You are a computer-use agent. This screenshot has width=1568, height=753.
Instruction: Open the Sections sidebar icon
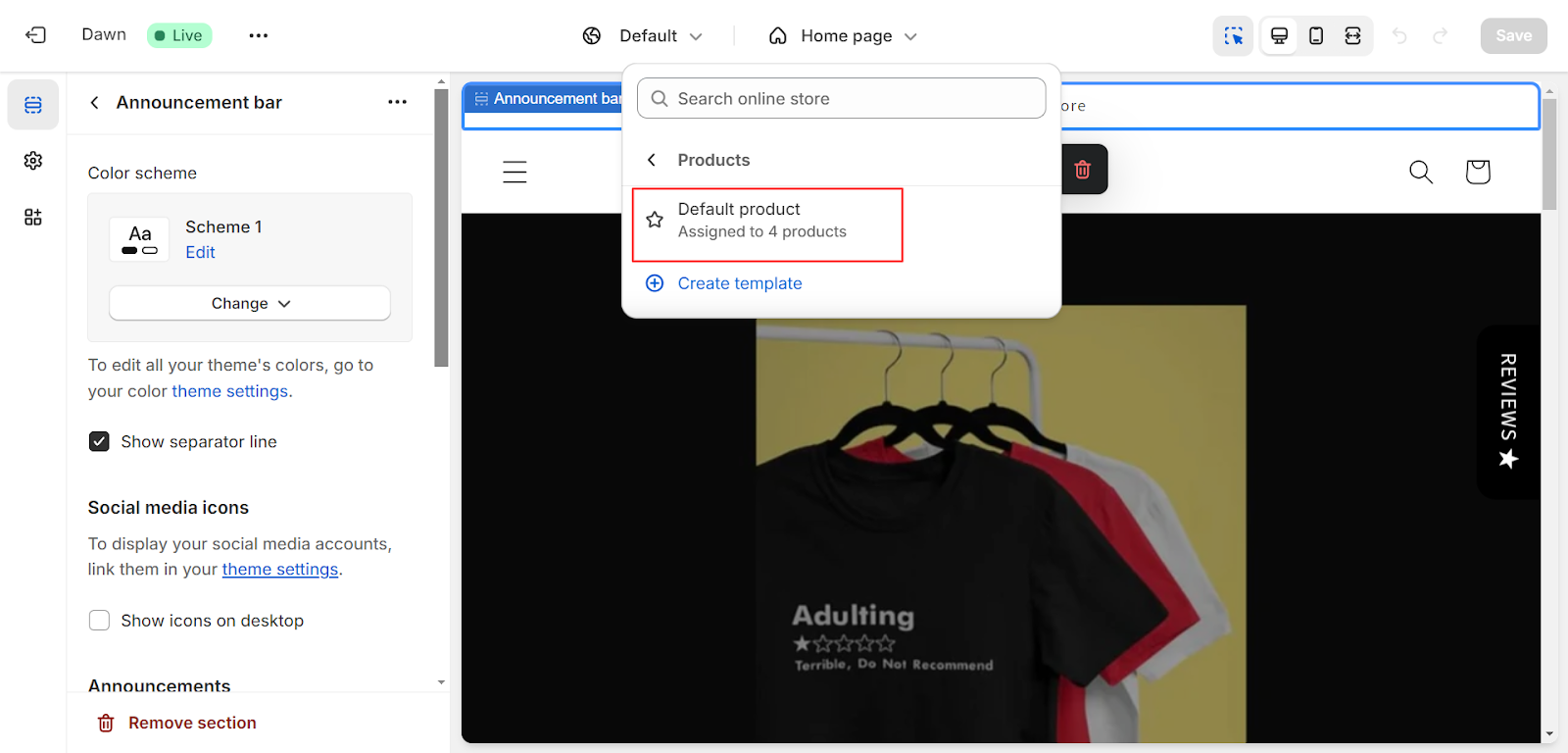click(x=33, y=105)
